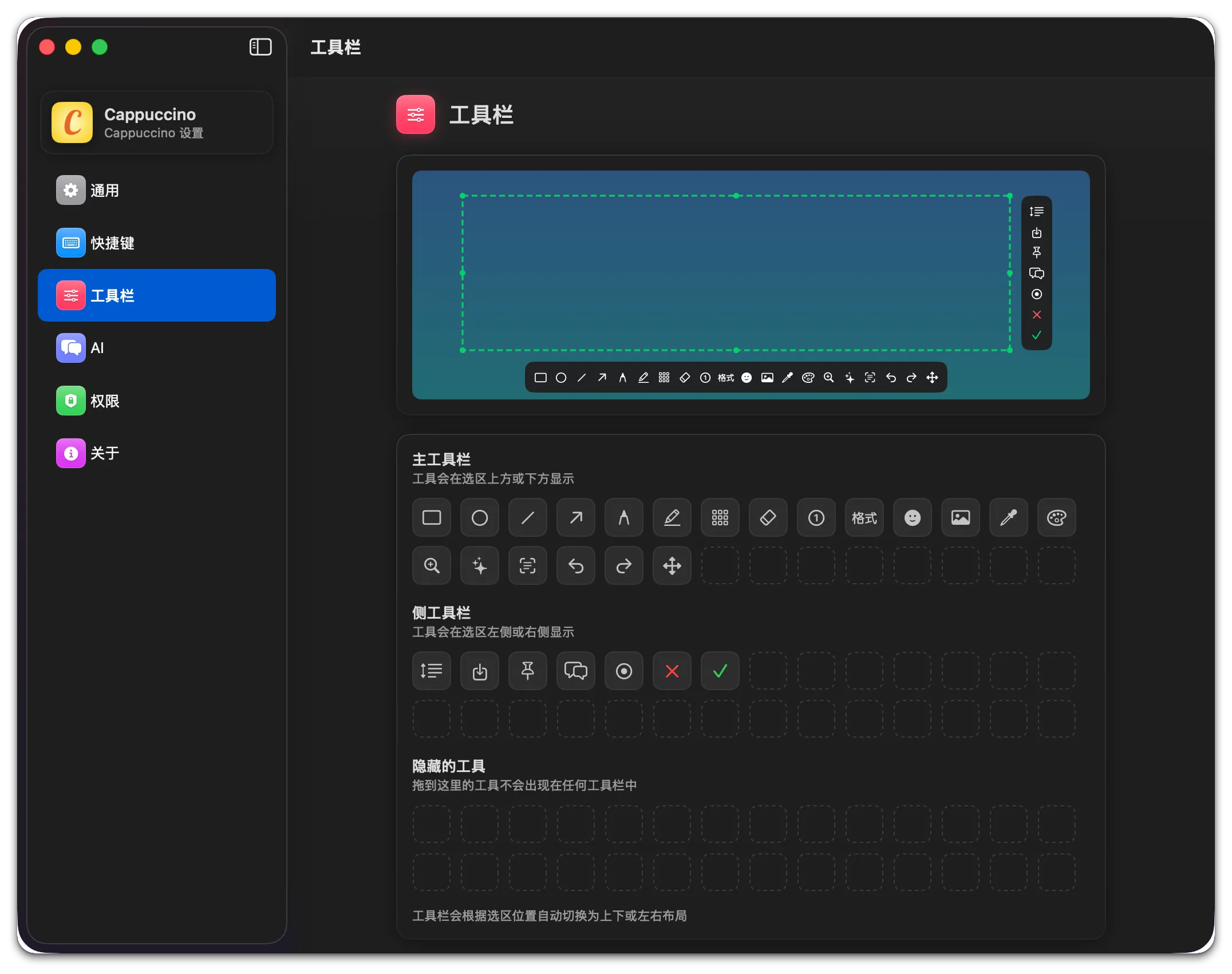Click the color palette tool tile
The image size is (1232, 974).
(x=1057, y=518)
